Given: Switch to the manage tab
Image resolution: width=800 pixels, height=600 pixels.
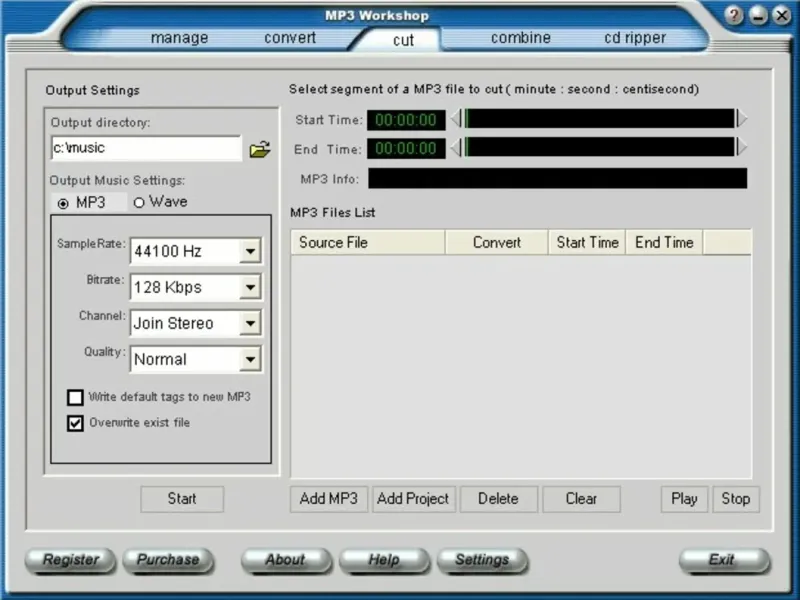Looking at the screenshot, I should click(180, 38).
